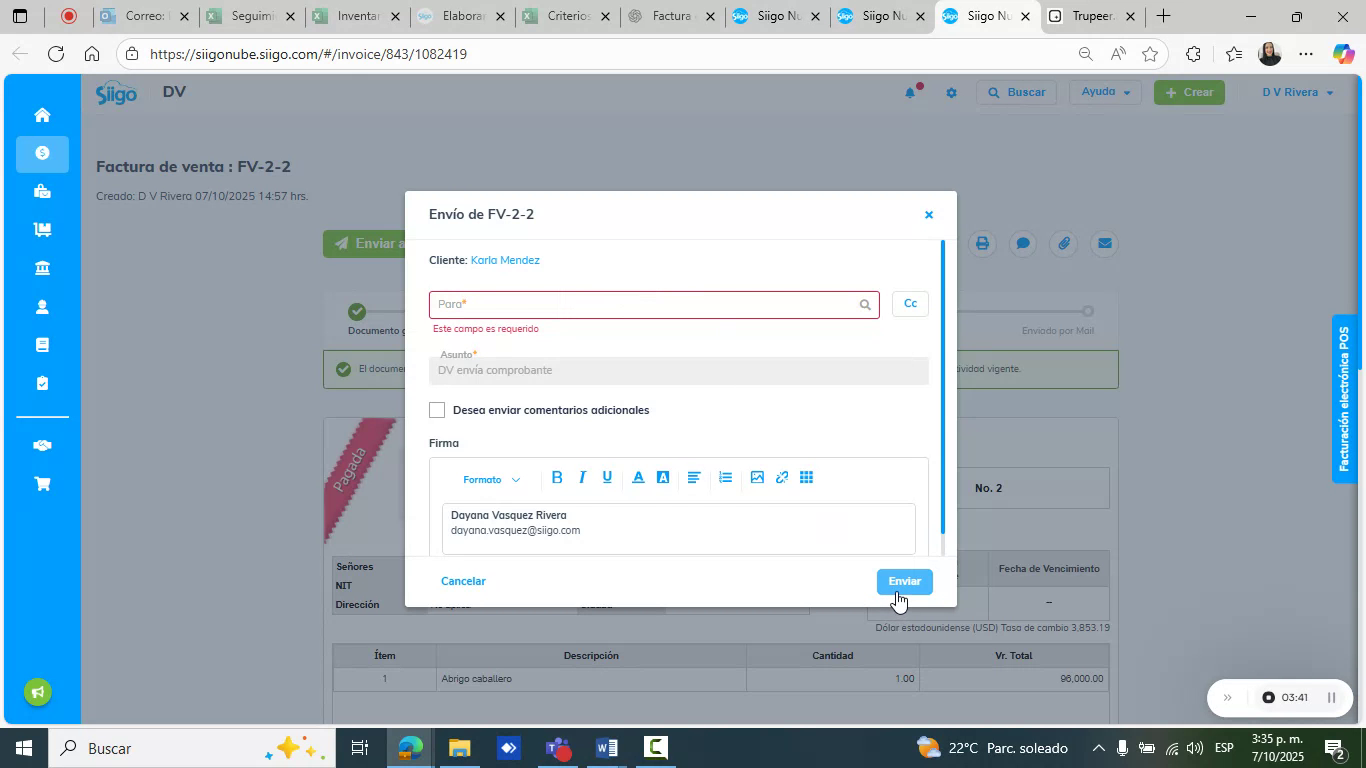Image resolution: width=1366 pixels, height=768 pixels.
Task: Add this page to favorites
Action: (1150, 54)
